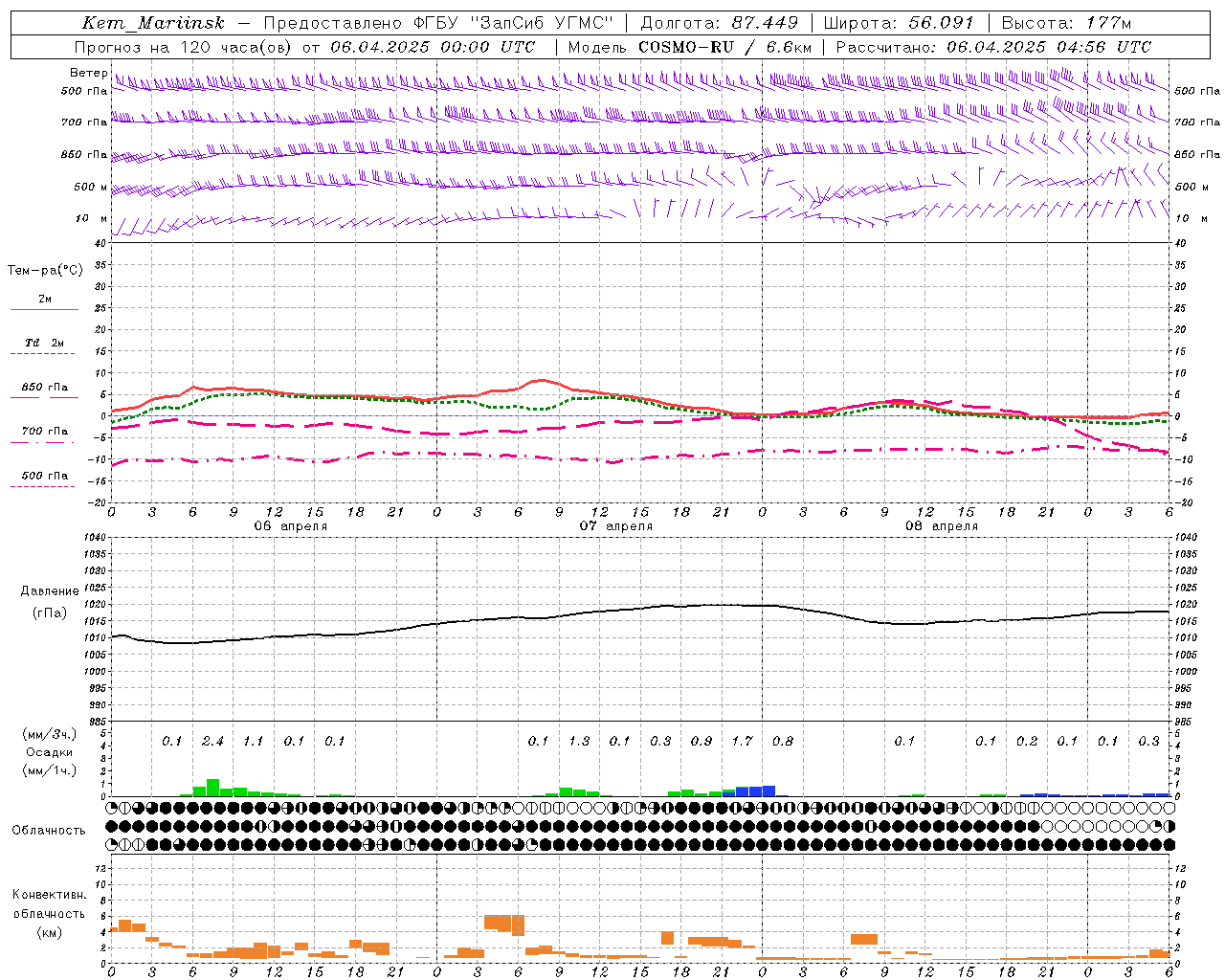Screen dimensions: 1225x980
Task: Click the 1.7 precipitation value
Action: [x=742, y=742]
